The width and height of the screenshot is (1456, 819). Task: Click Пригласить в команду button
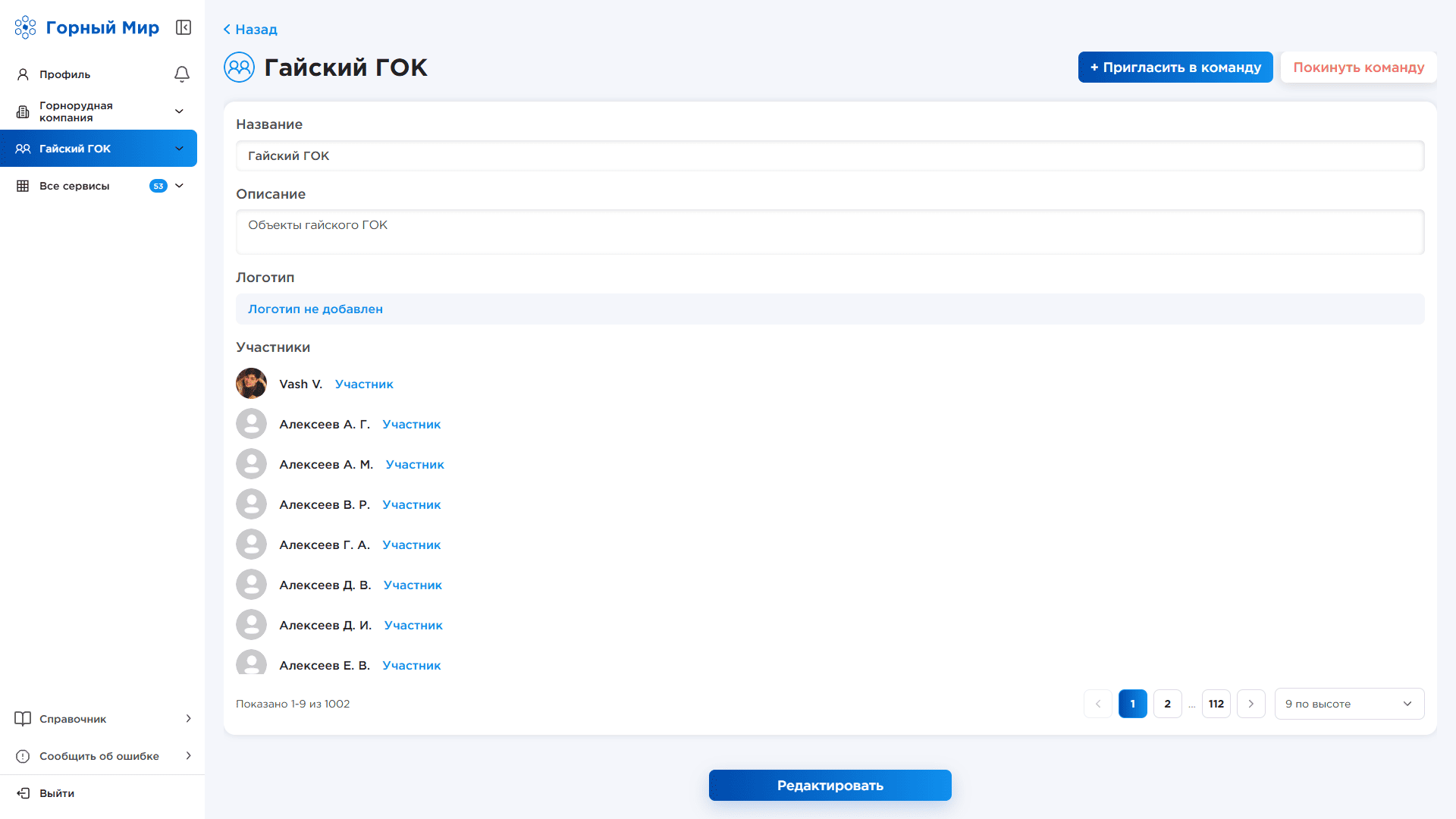pos(1175,67)
